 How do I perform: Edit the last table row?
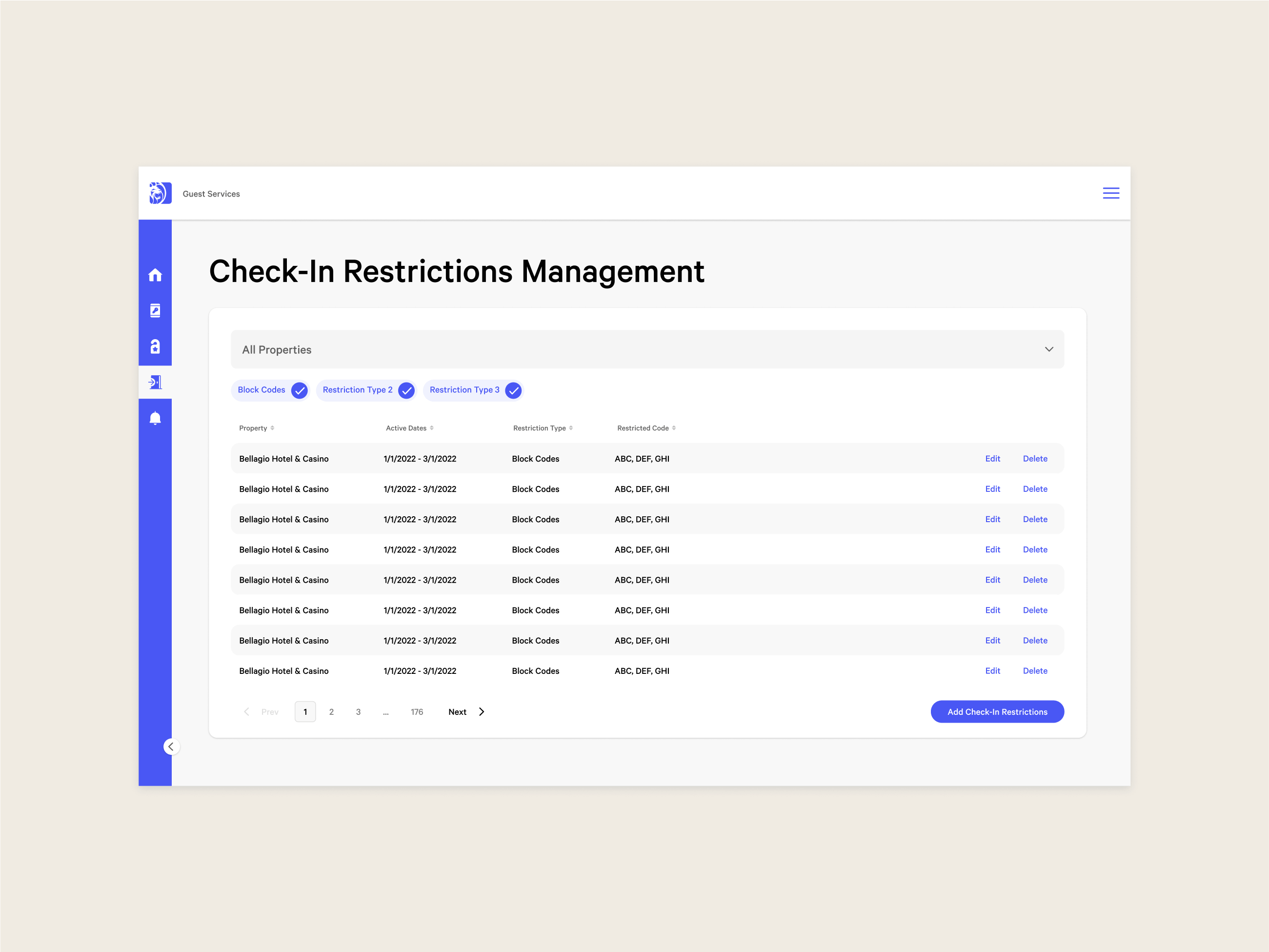pos(992,671)
